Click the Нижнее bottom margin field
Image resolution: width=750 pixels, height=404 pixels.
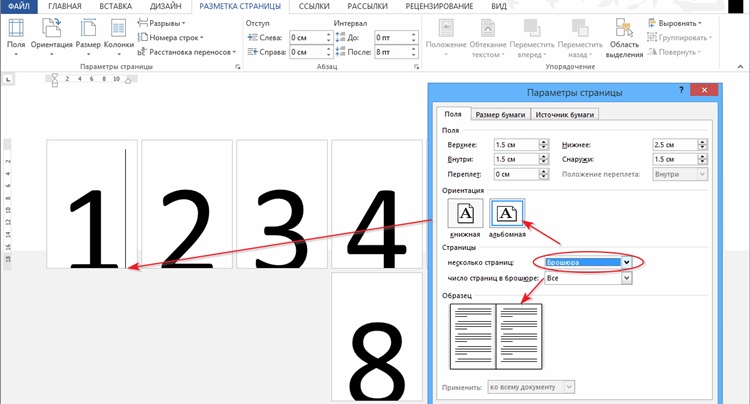[x=675, y=144]
